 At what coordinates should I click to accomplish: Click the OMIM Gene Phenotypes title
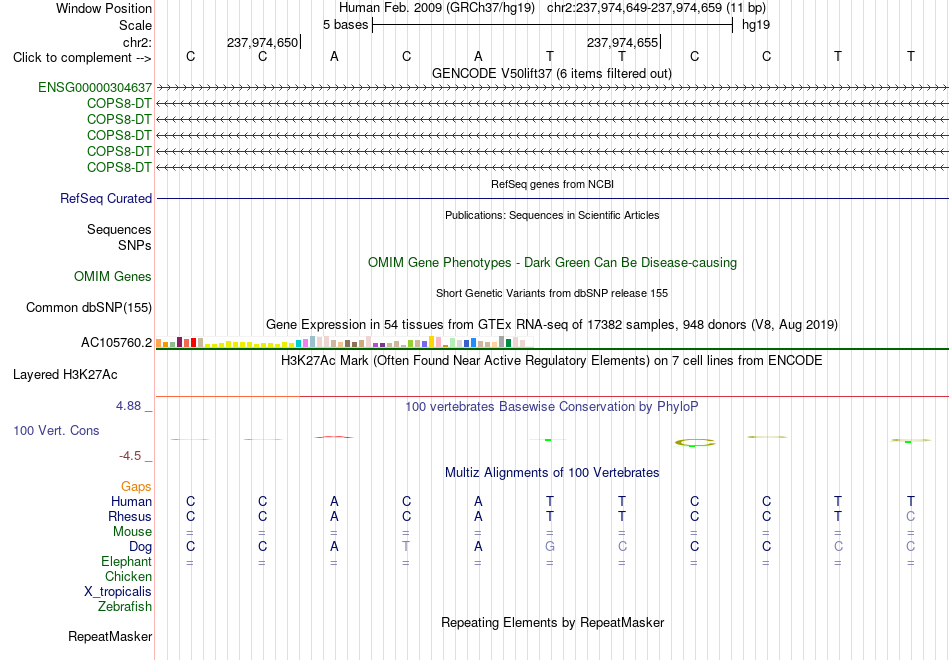point(552,262)
